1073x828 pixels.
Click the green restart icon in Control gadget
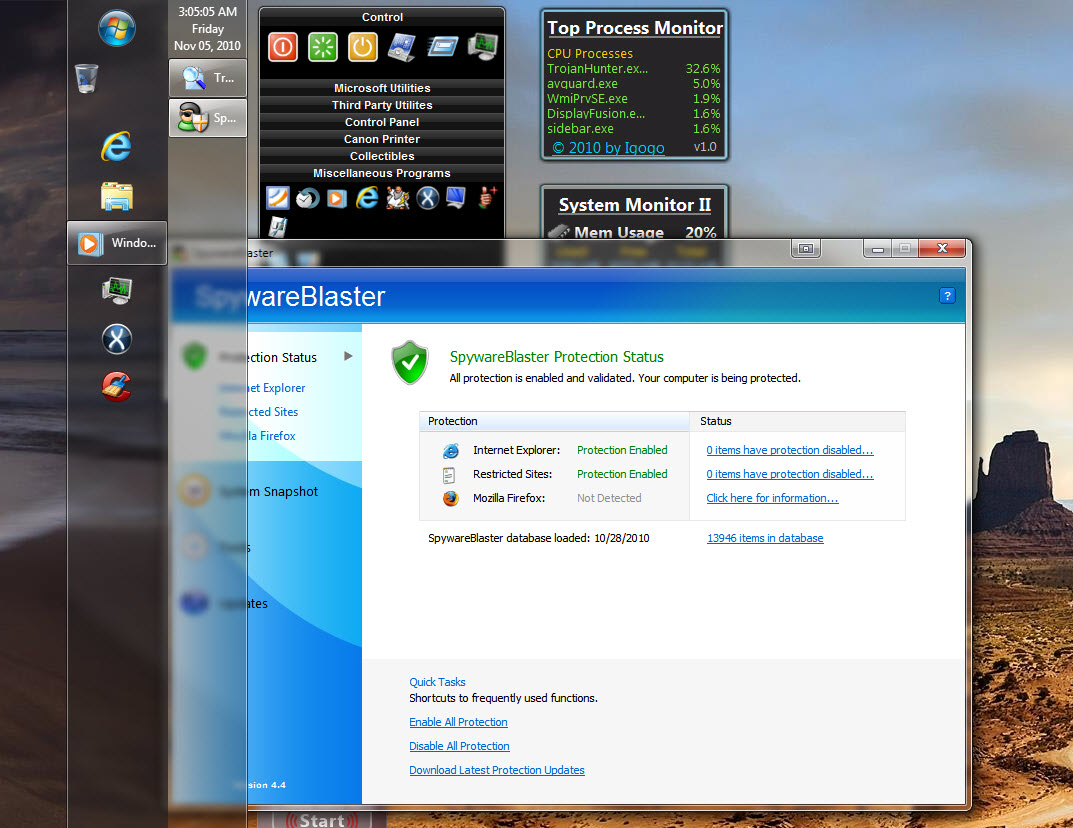click(322, 47)
